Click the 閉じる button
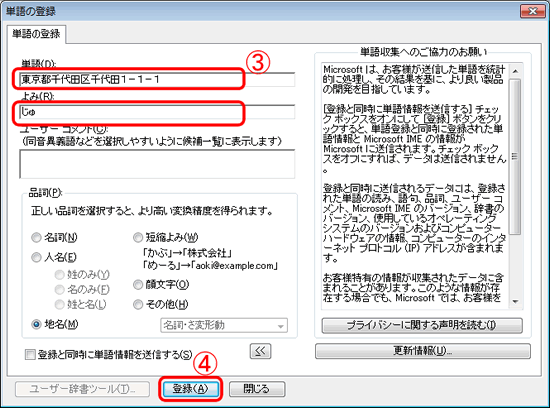Viewport: 550px width, 408px height. 257,389
